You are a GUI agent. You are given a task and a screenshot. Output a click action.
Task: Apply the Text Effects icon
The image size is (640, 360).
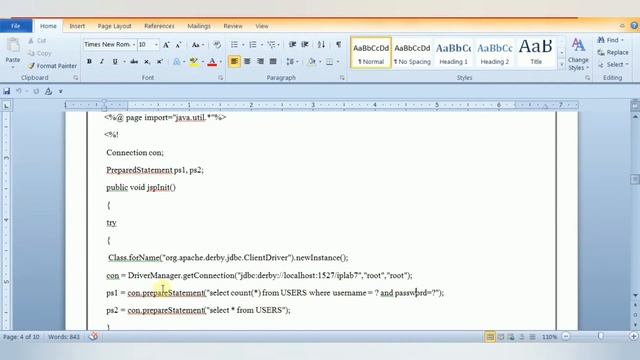[176, 62]
